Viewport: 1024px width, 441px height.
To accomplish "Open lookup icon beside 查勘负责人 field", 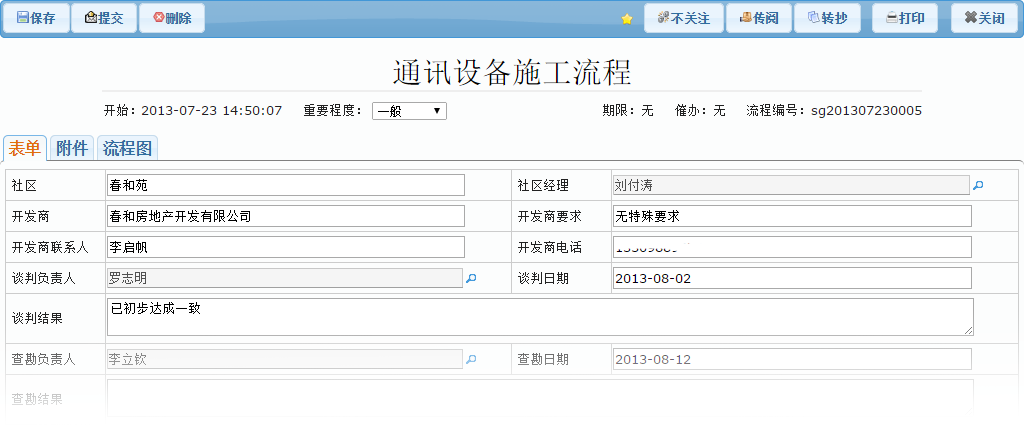I will coord(472,359).
